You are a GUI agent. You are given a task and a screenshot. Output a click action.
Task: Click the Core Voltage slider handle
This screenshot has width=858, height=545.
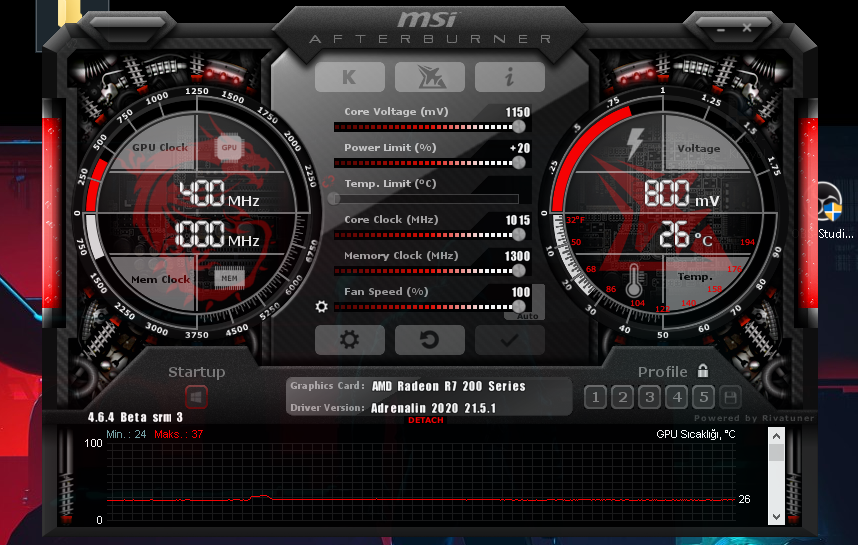[519, 126]
